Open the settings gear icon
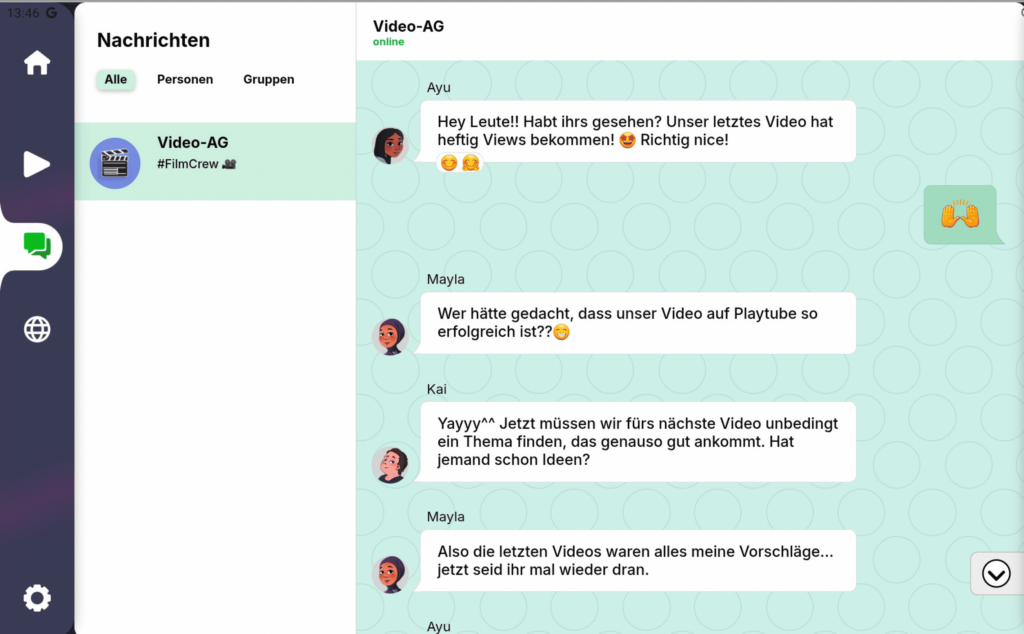Screen dimensions: 1024x634 [x=37, y=598]
